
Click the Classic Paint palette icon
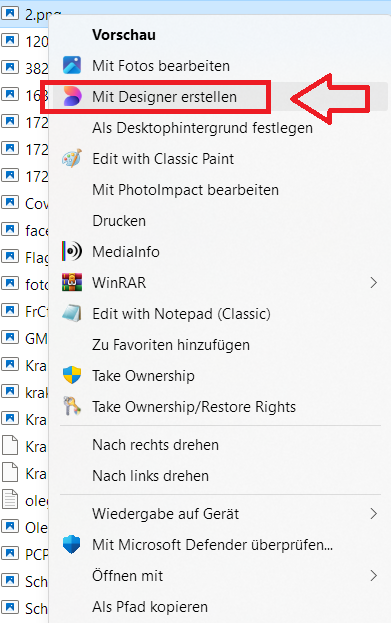click(72, 159)
